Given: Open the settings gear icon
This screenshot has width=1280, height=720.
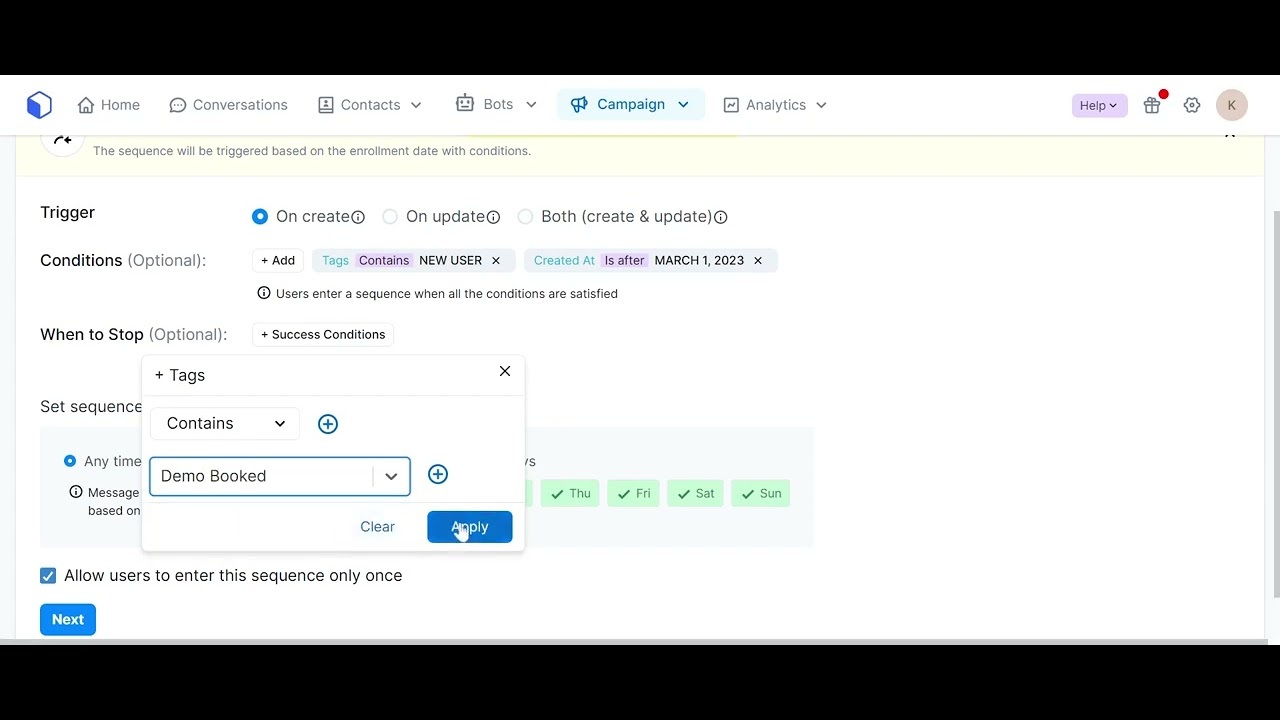Looking at the screenshot, I should [1191, 105].
